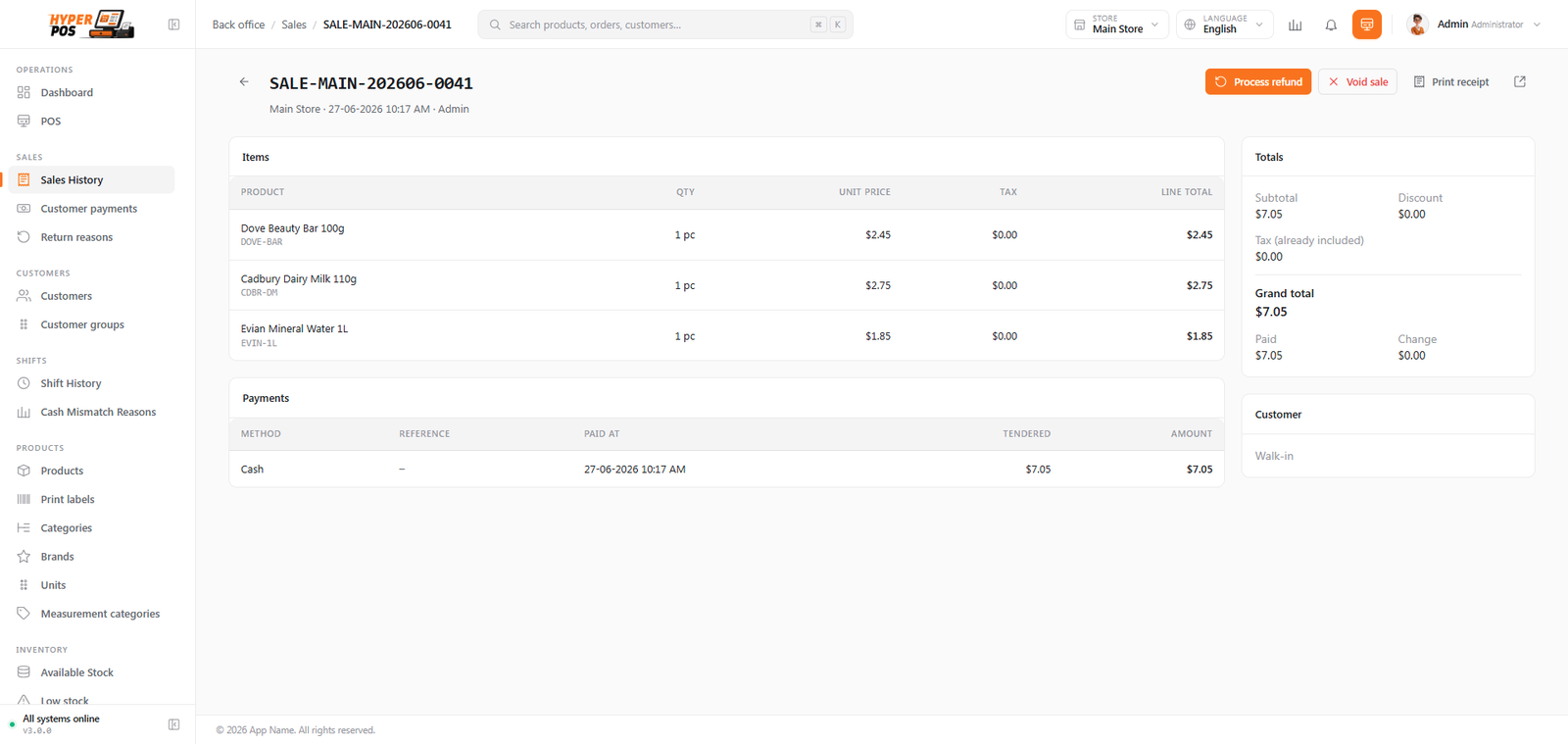Click the Available Stock database icon

pos(24,672)
